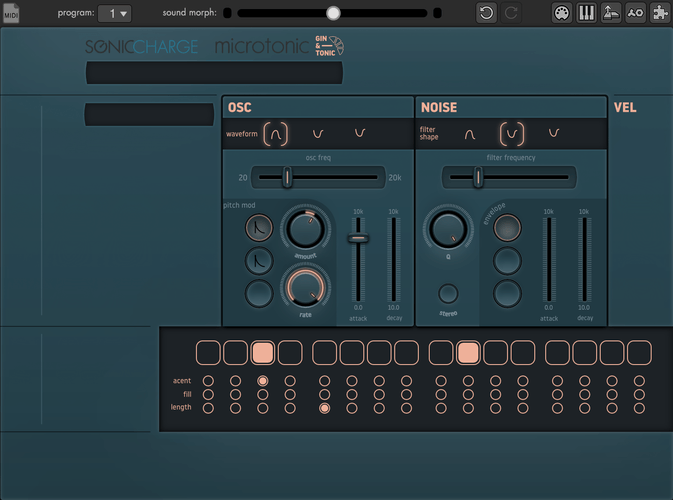The width and height of the screenshot is (673, 500).
Task: Enable the step 5 trigger pad
Action: (324, 353)
